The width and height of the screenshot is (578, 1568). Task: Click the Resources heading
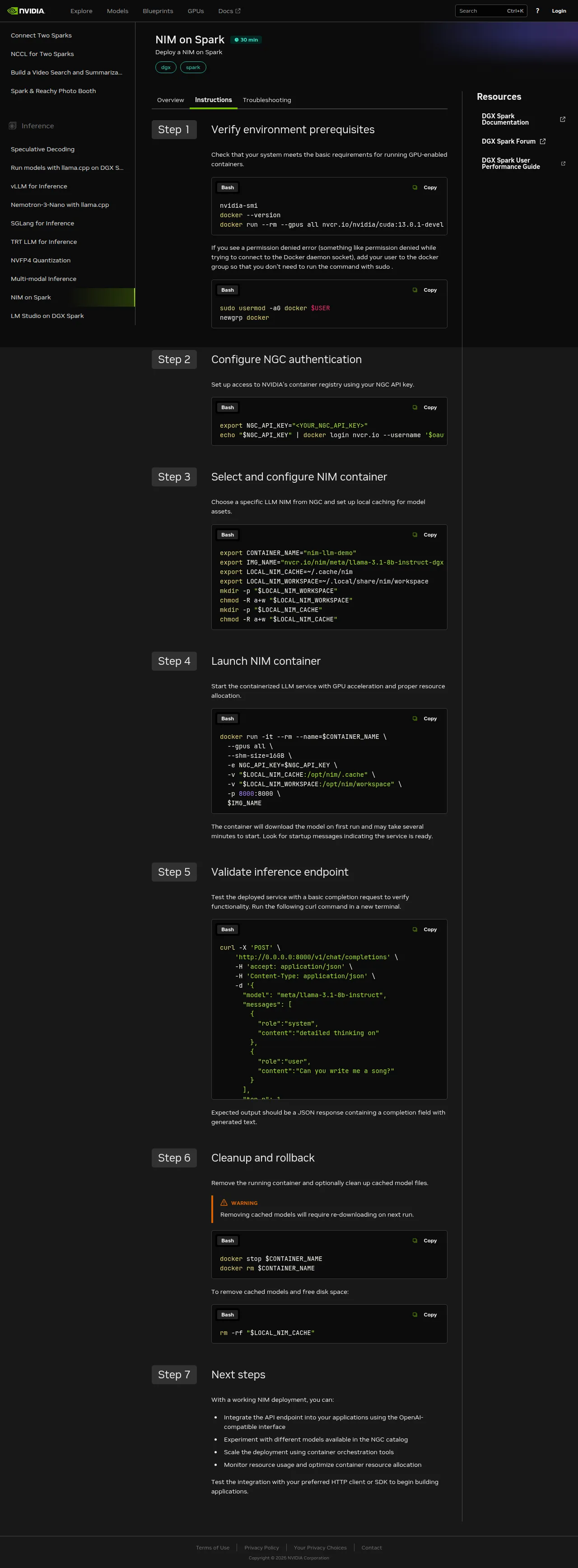[x=499, y=97]
